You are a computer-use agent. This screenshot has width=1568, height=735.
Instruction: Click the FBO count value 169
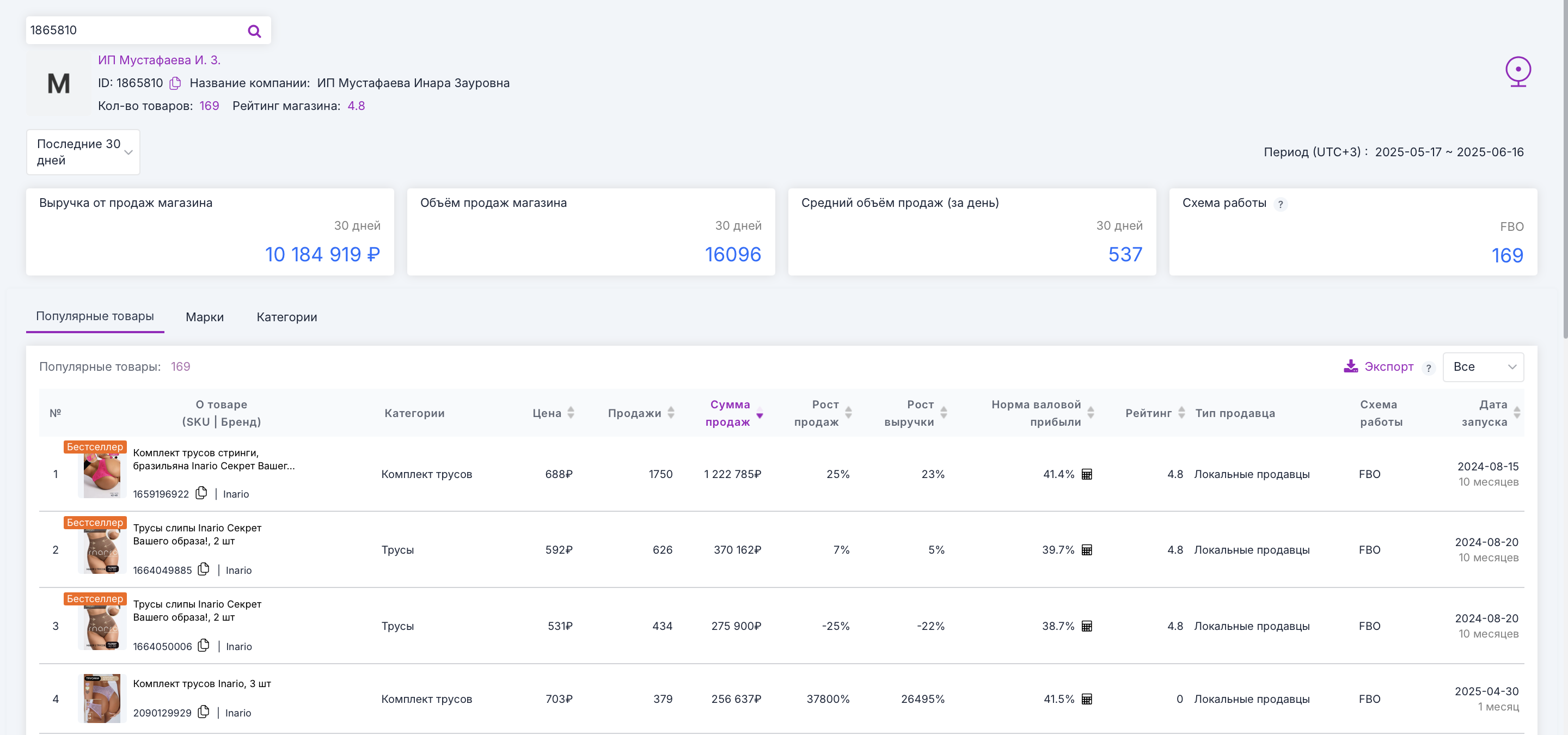pos(1507,255)
